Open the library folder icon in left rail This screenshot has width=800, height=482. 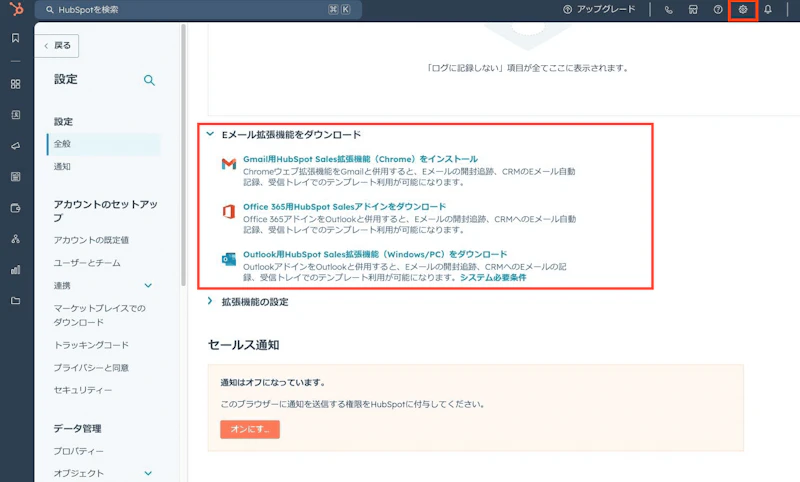(x=16, y=301)
